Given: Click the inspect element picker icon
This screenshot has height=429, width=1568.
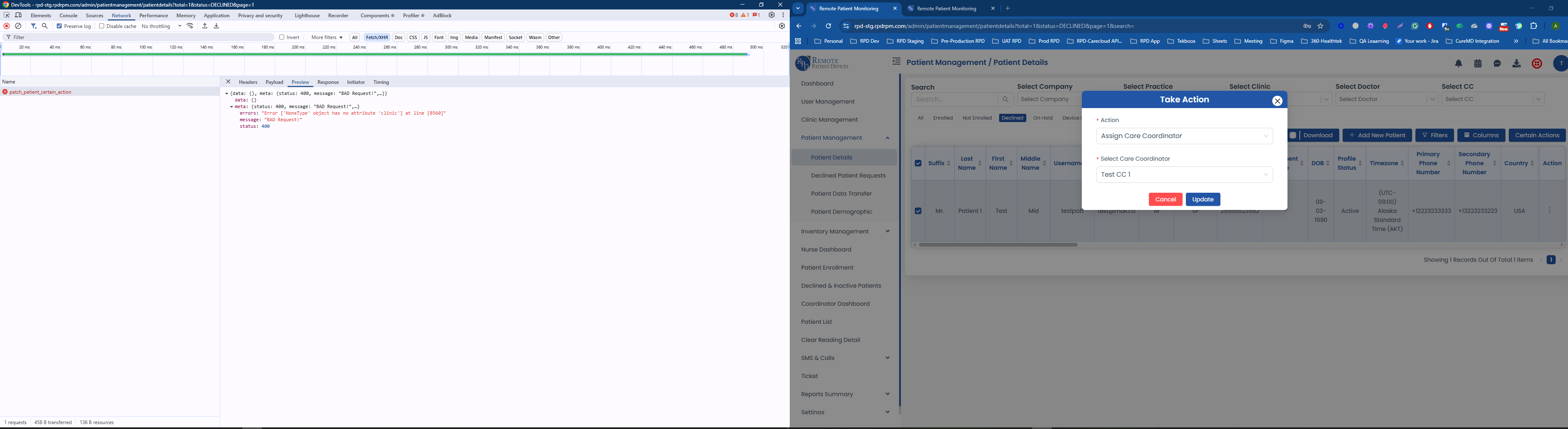Looking at the screenshot, I should [7, 15].
